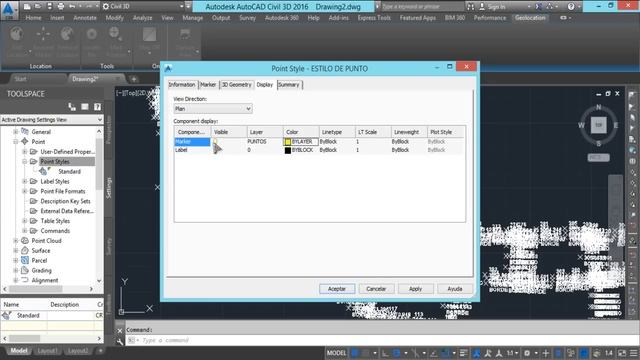Click the Layout1 tab
Image resolution: width=640 pixels, height=360 pixels.
tap(47, 351)
